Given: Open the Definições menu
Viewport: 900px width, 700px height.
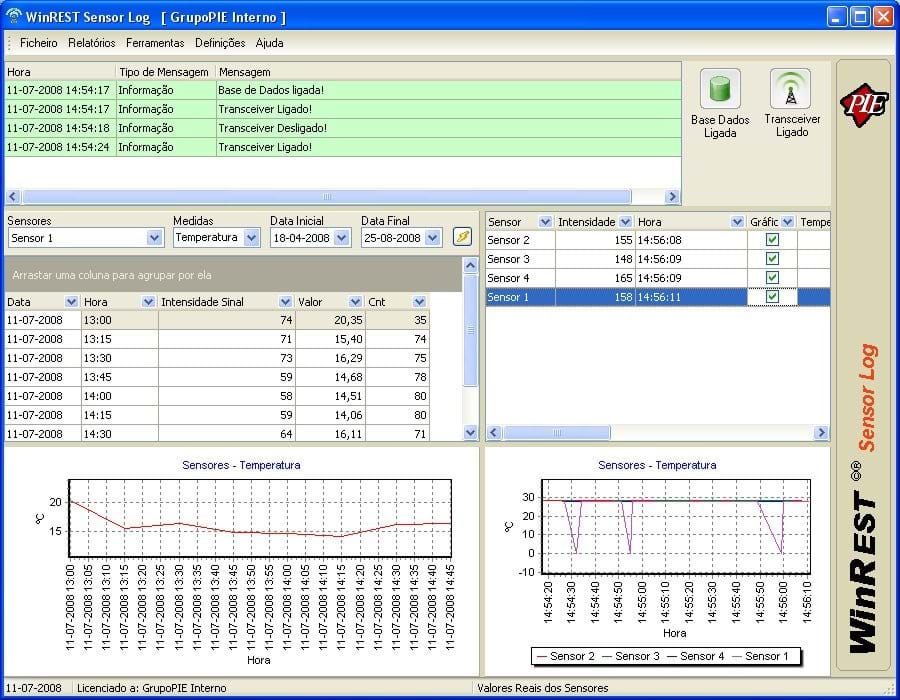Looking at the screenshot, I should tap(220, 42).
